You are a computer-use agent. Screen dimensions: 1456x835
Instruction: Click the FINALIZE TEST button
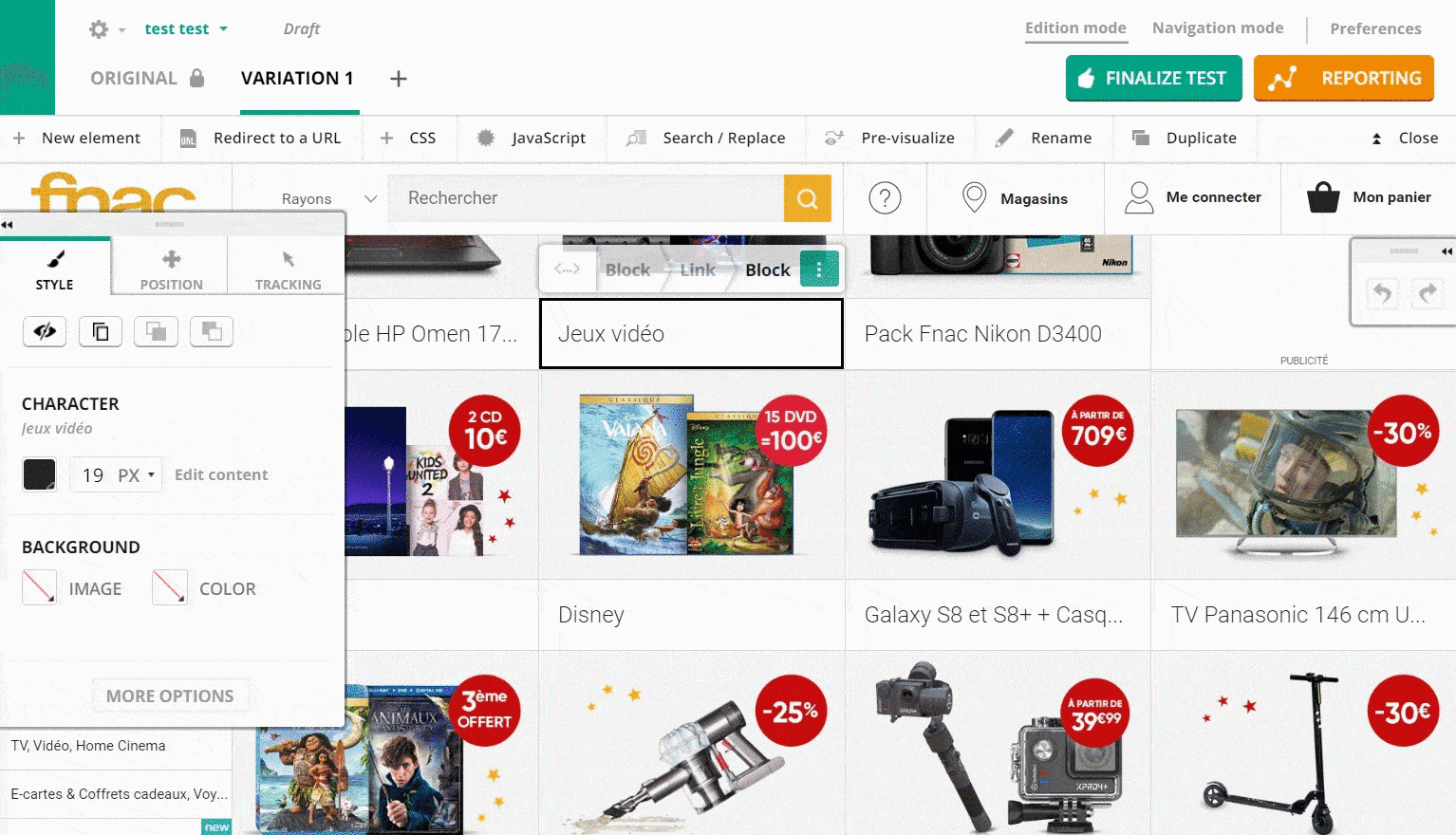point(1153,78)
